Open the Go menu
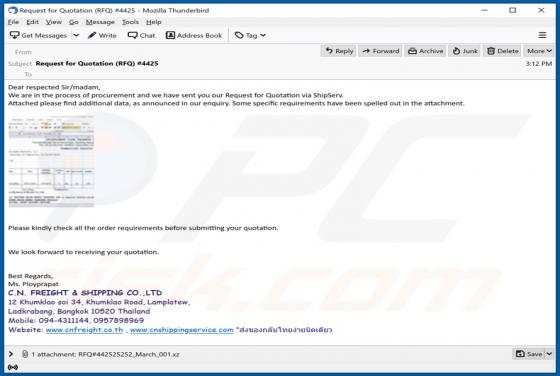The height and width of the screenshot is (376, 560). coord(74,22)
